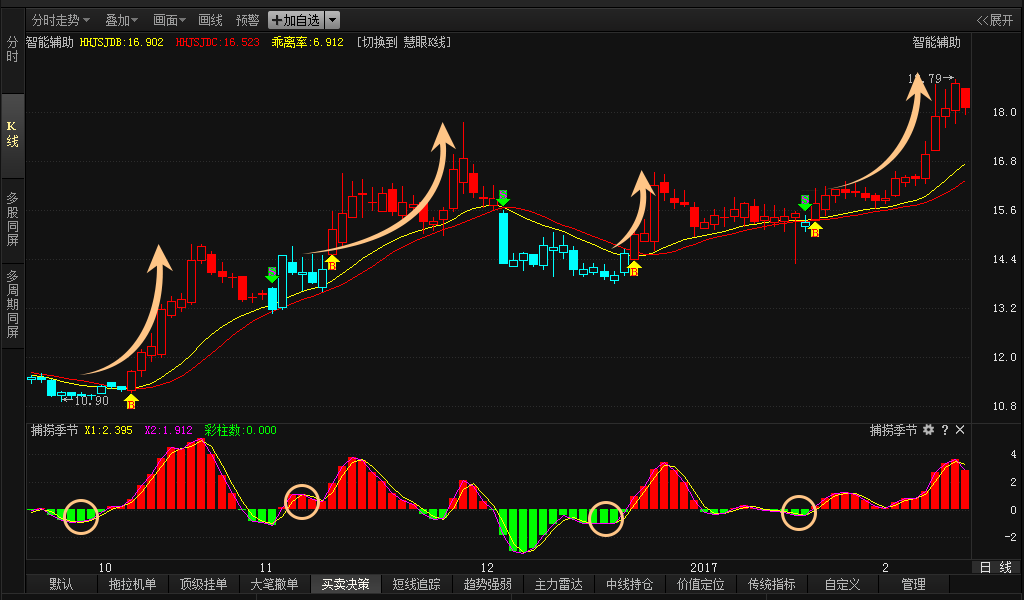
Task: Open the 管理 button in the bottom bar
Action: pyautogui.click(x=913, y=584)
